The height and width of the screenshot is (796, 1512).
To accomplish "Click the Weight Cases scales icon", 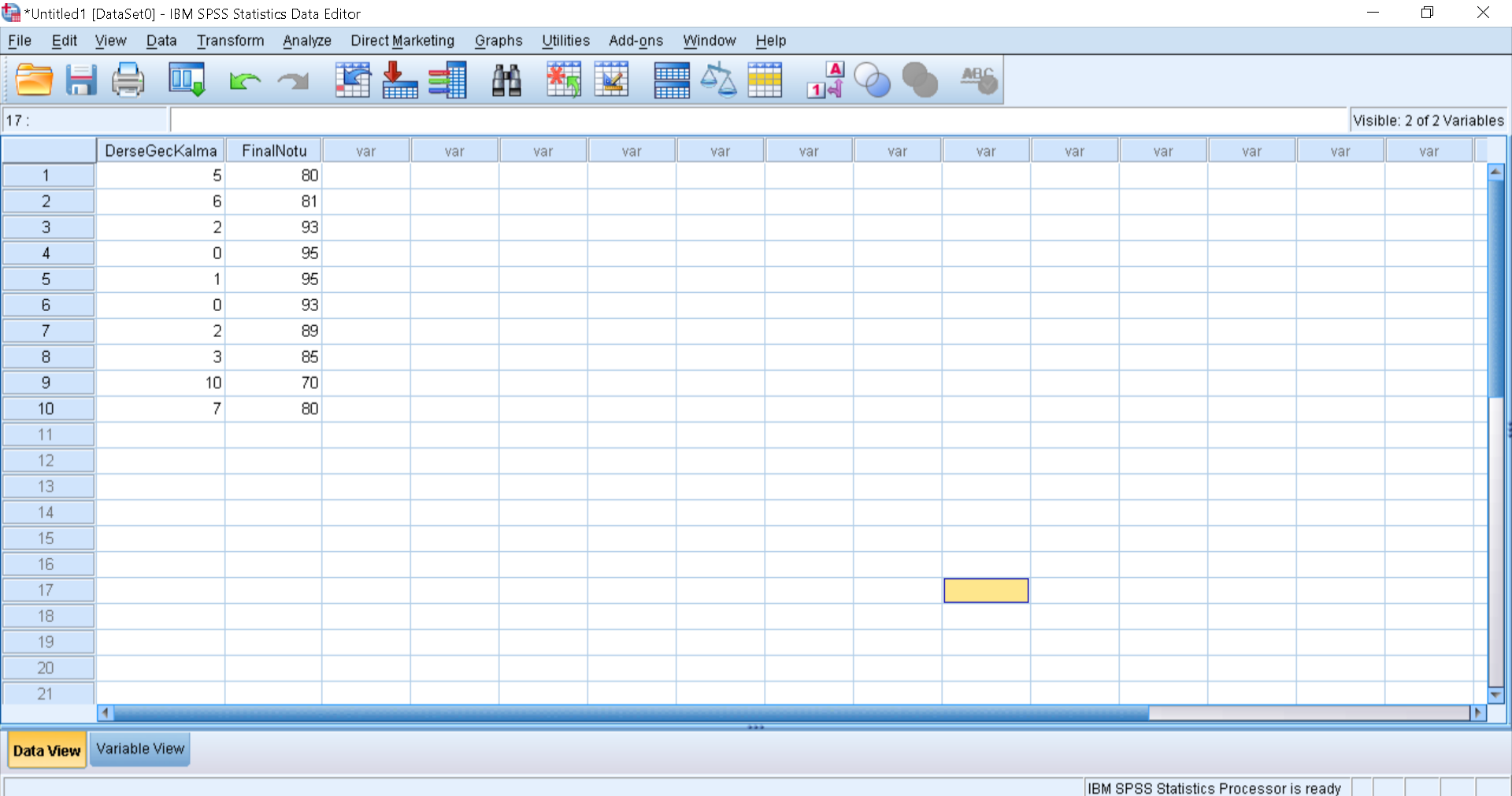I will pos(718,80).
